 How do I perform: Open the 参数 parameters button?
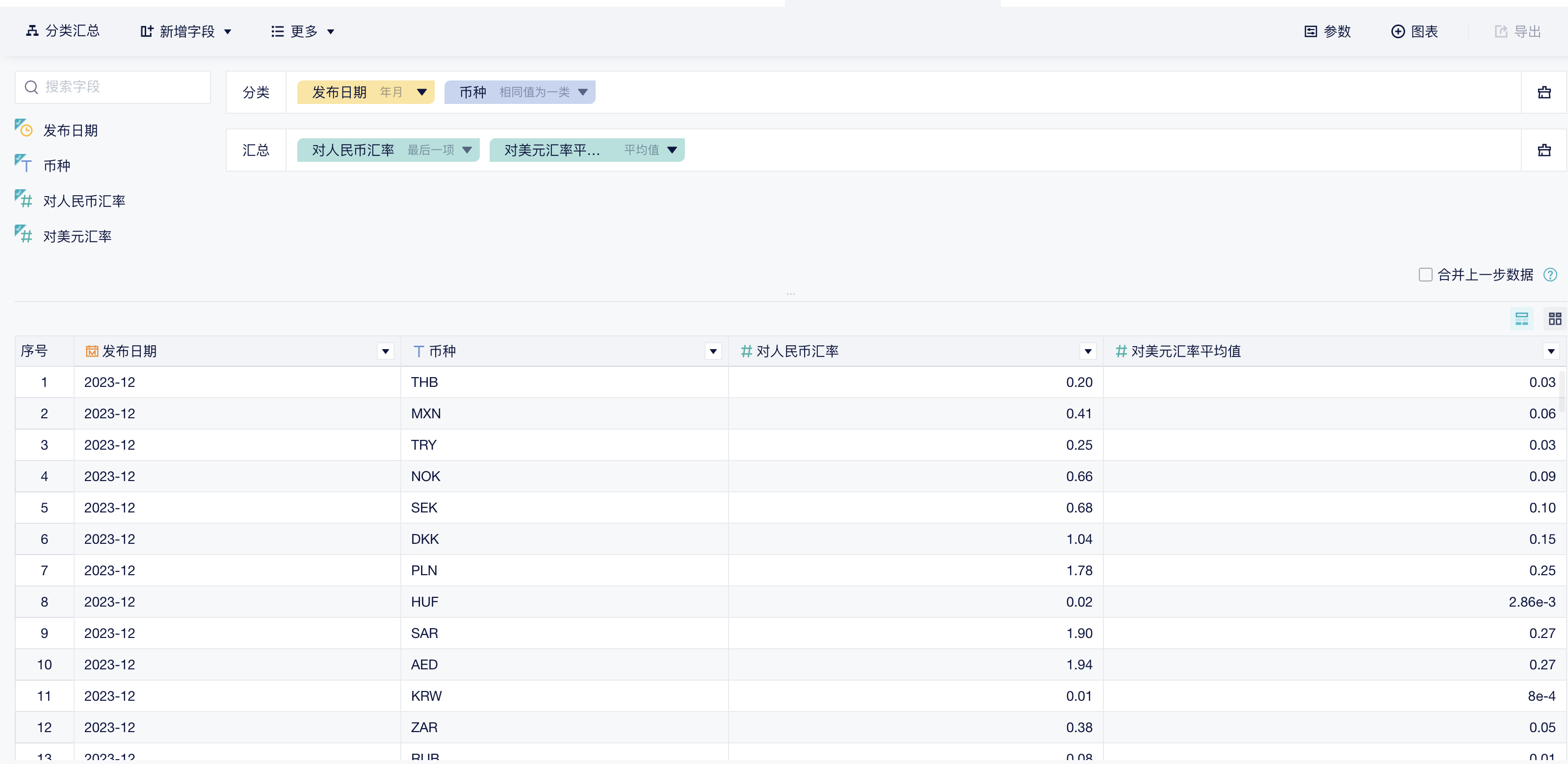(x=1328, y=32)
